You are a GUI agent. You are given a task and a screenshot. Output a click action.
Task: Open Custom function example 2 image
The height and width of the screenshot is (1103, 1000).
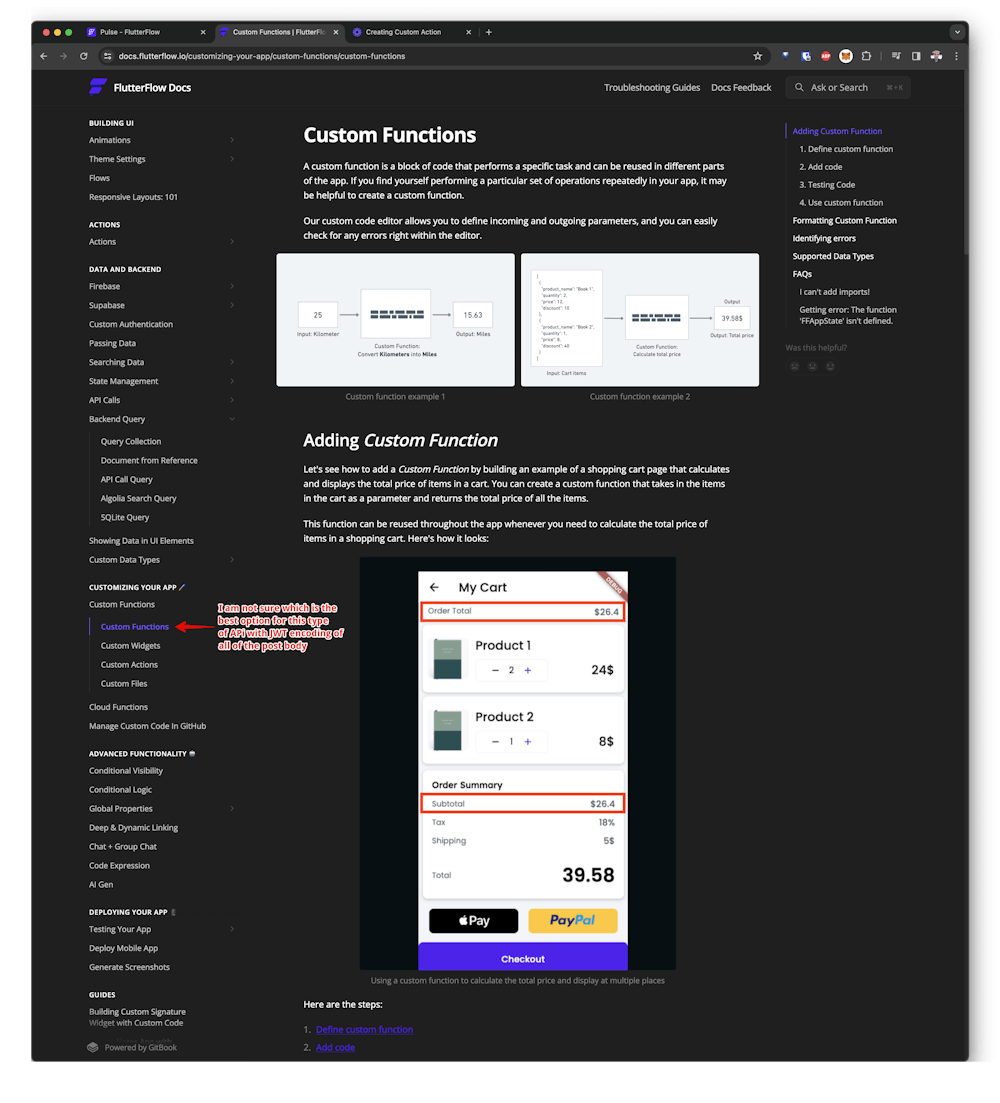[639, 319]
